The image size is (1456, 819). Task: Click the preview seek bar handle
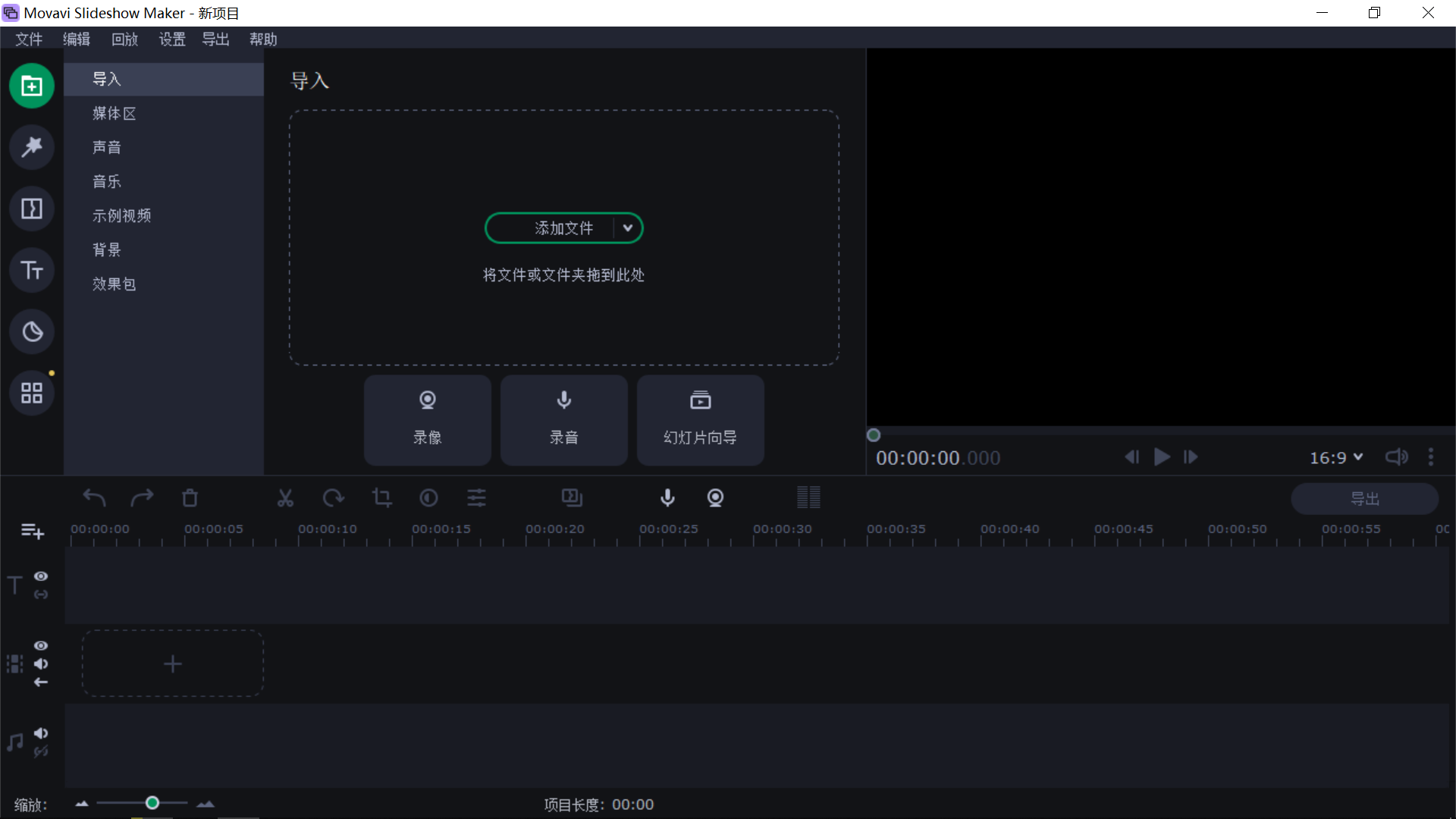coord(874,435)
